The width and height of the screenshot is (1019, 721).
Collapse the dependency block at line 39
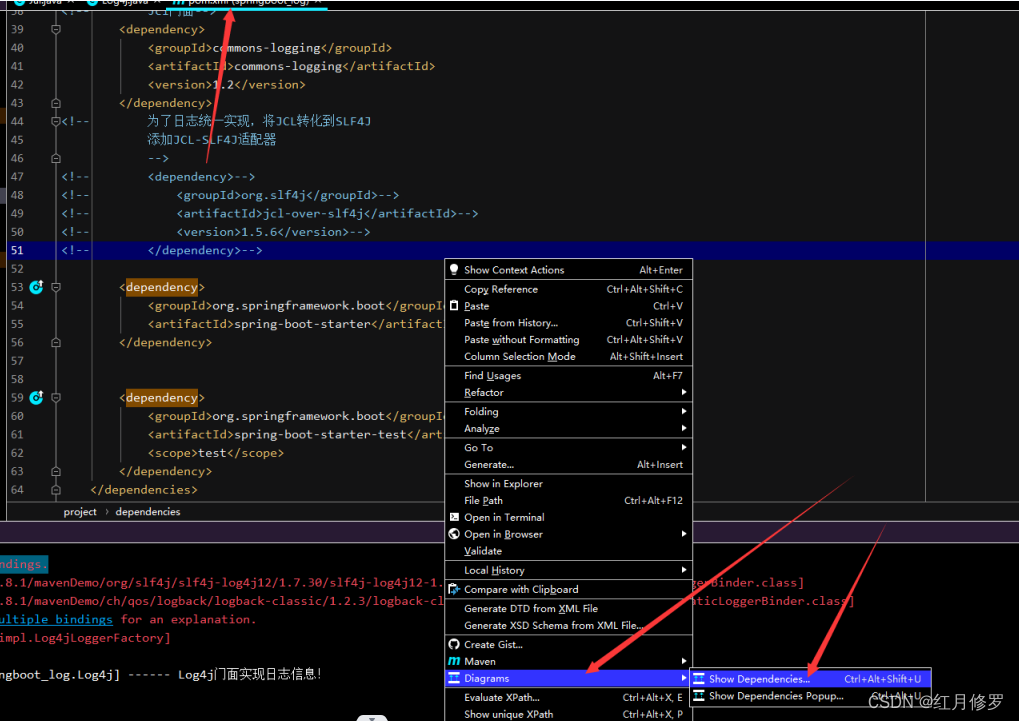(x=56, y=29)
